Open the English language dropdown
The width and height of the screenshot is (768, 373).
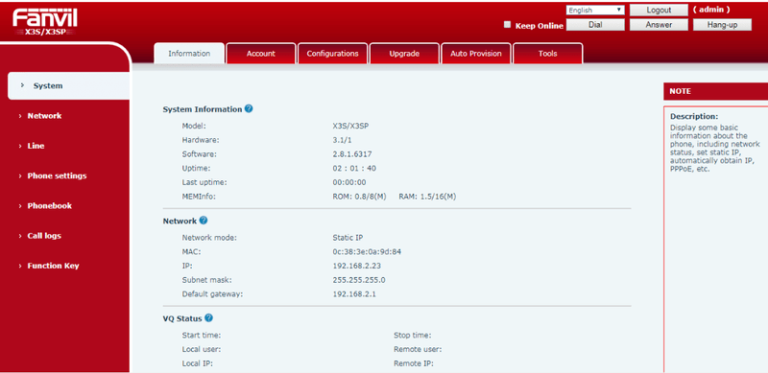click(595, 10)
